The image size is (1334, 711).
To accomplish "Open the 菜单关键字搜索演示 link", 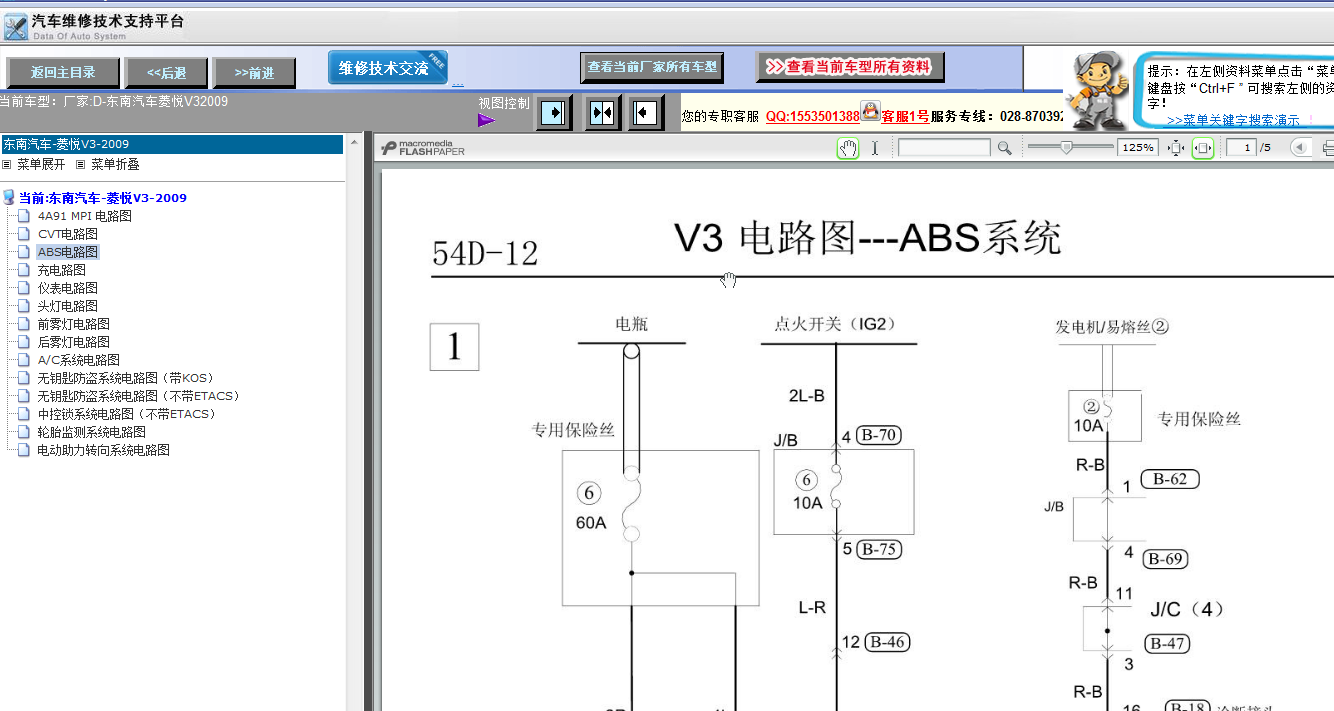I will tap(1233, 120).
